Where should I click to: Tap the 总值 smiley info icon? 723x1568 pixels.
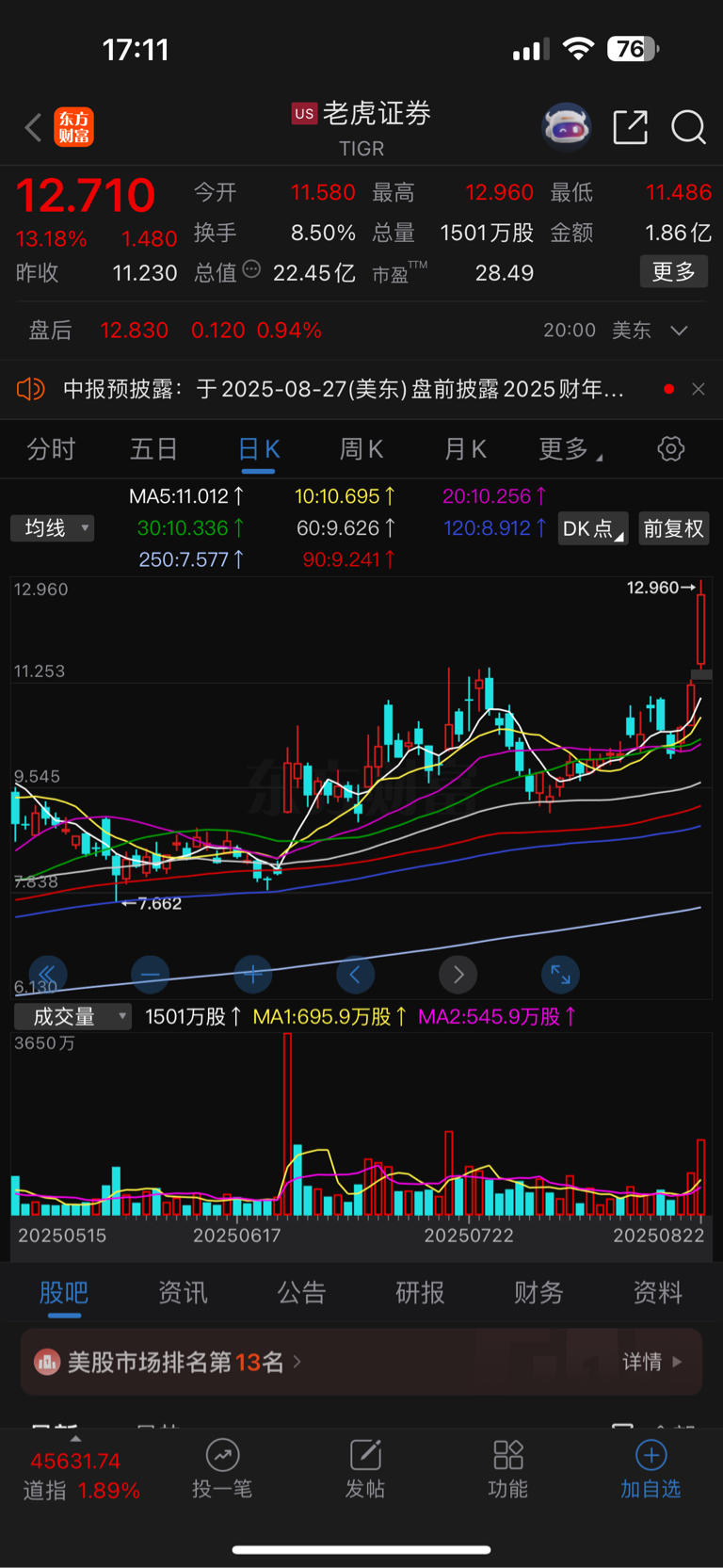click(x=251, y=269)
